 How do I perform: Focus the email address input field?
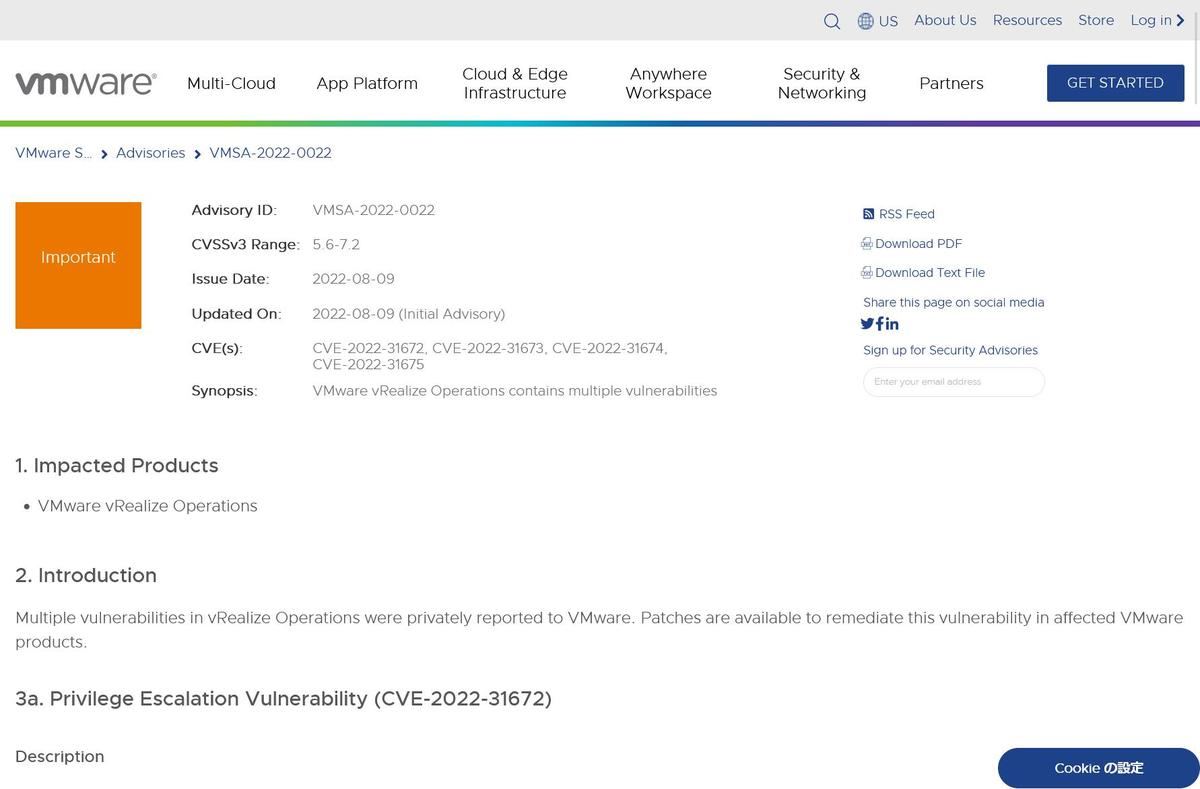pos(954,382)
